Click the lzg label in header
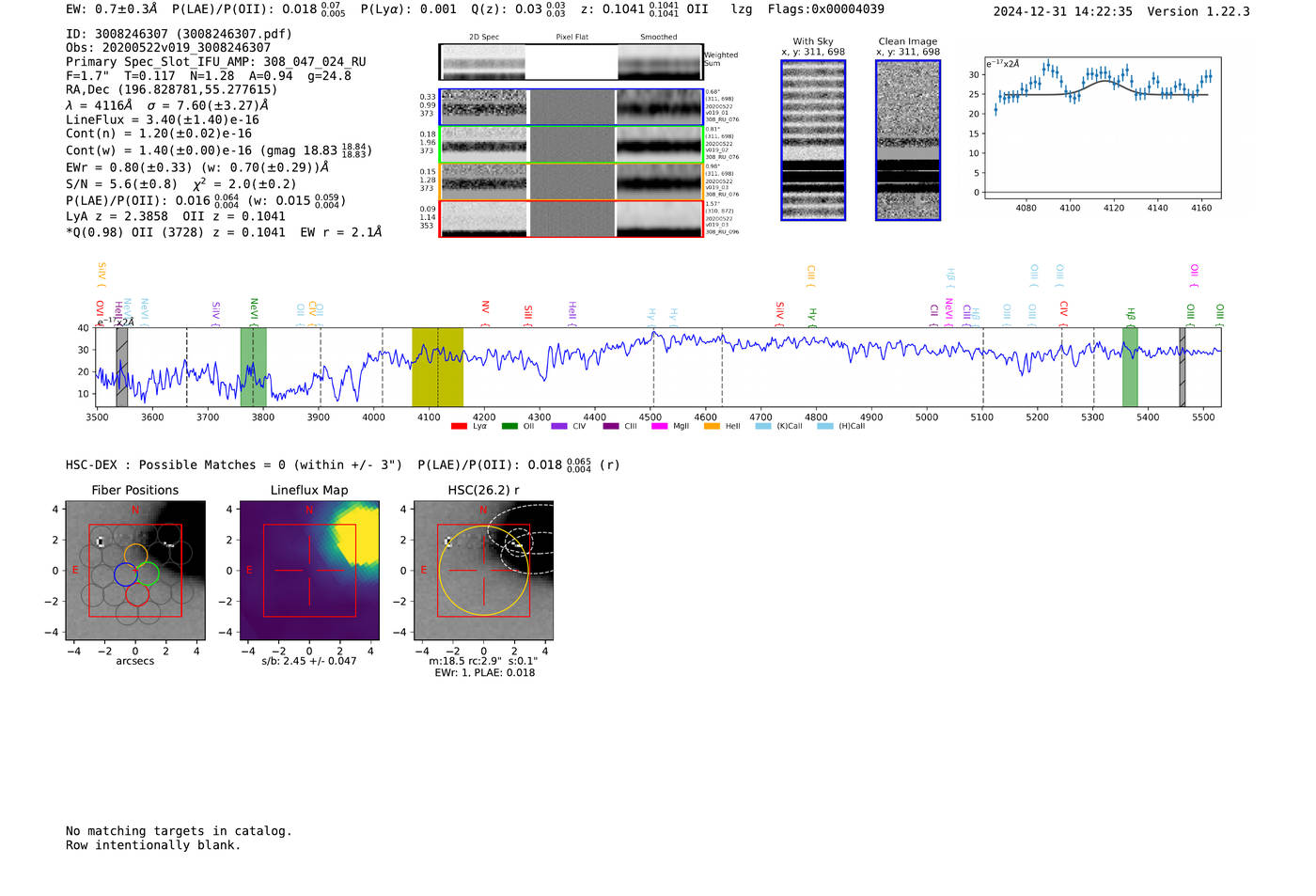This screenshot has height=896, width=1316. coord(742,9)
